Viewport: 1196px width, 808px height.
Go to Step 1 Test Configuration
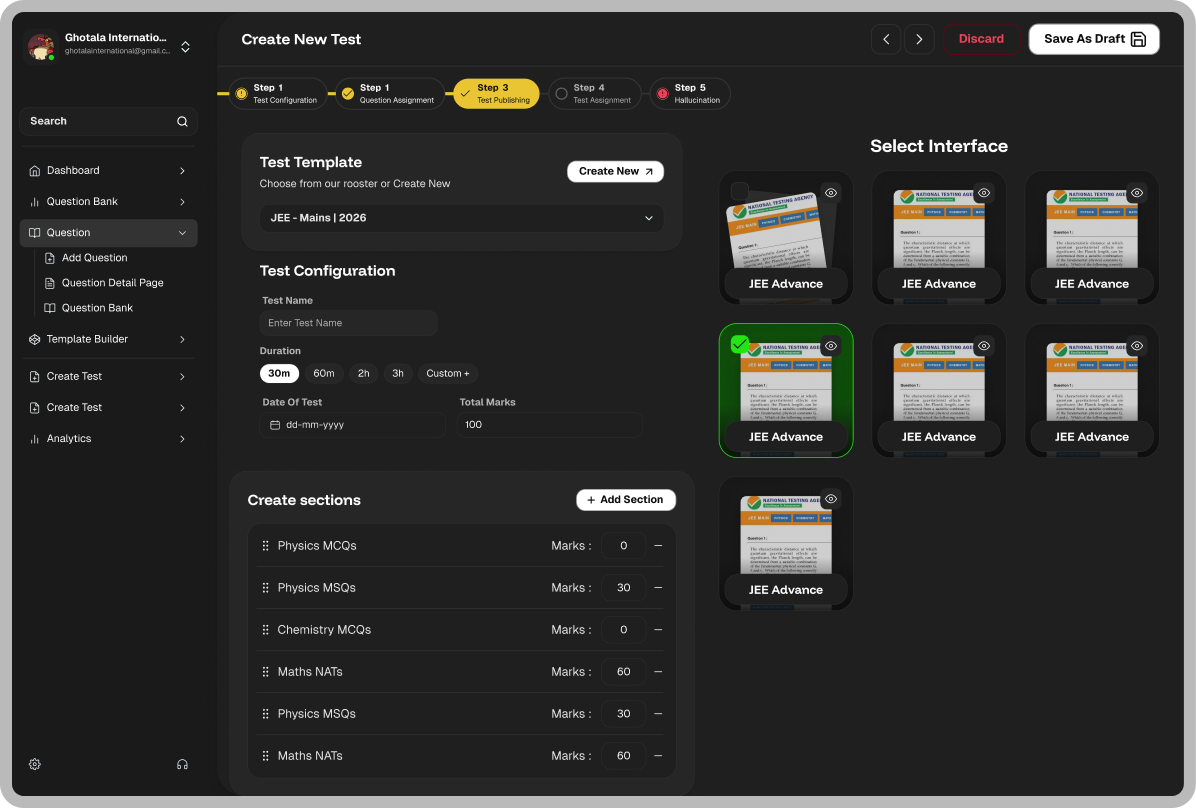(278, 94)
